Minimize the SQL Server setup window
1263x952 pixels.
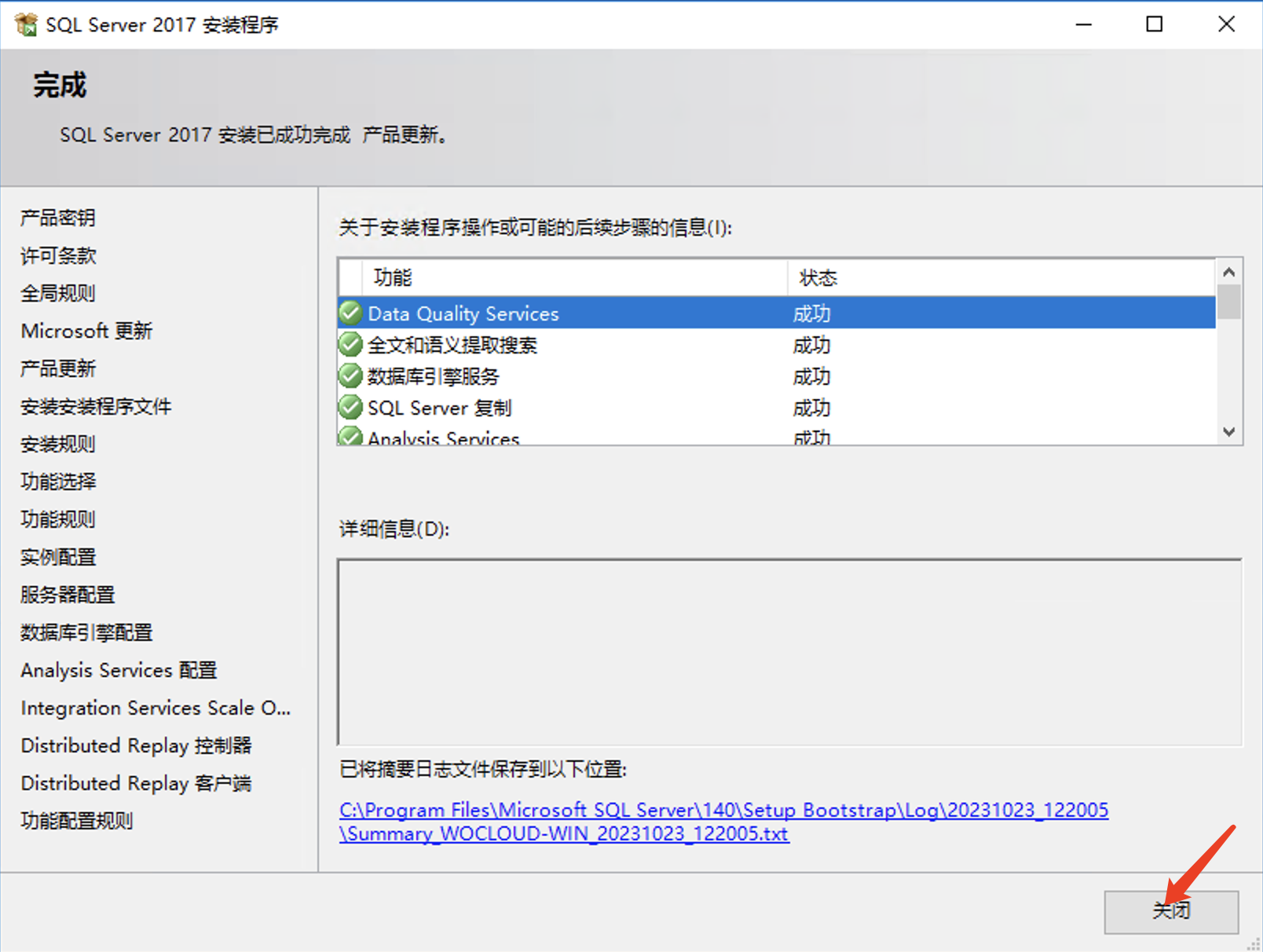coord(1083,24)
